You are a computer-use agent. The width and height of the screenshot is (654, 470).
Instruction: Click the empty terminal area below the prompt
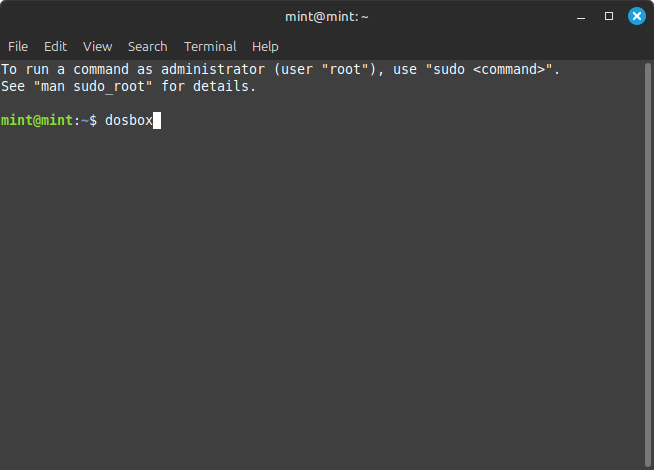320,300
